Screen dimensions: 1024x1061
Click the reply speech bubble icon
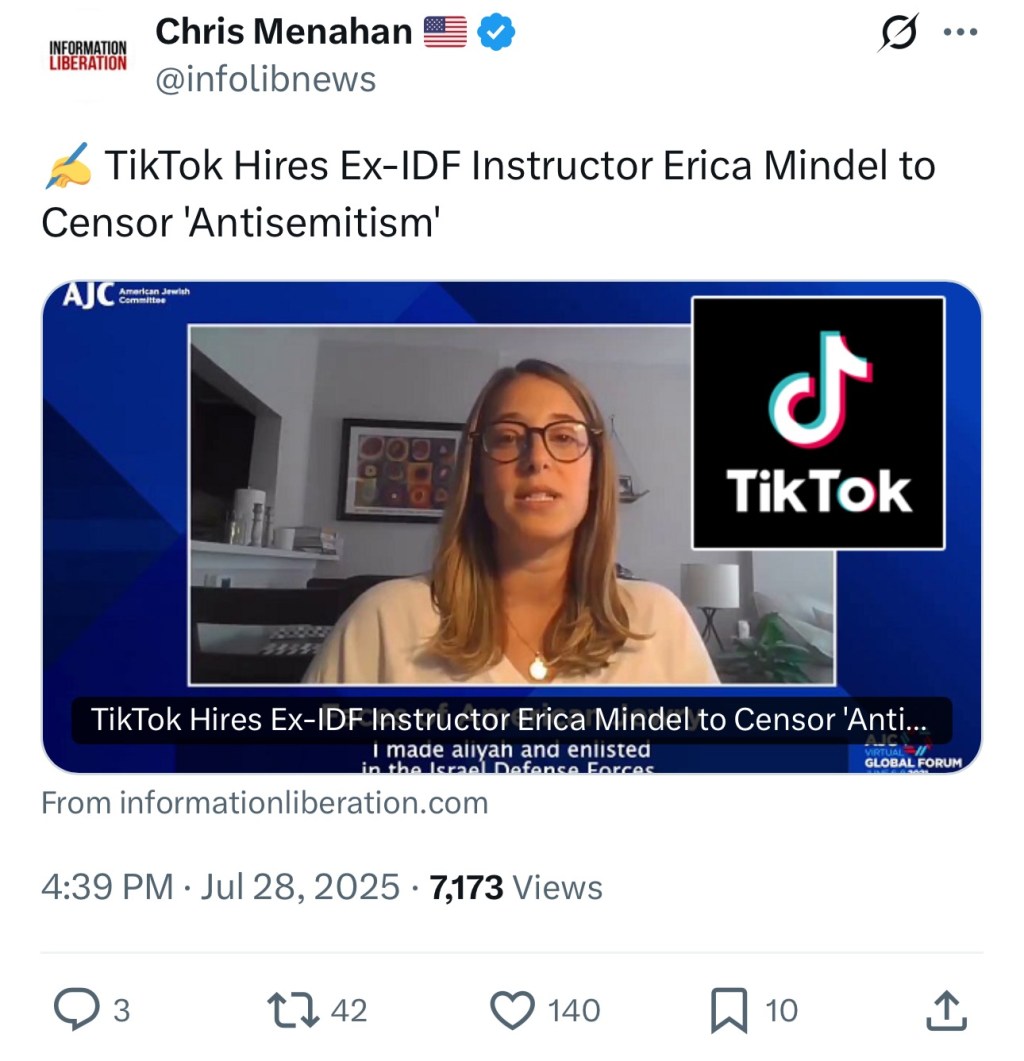pos(76,1009)
